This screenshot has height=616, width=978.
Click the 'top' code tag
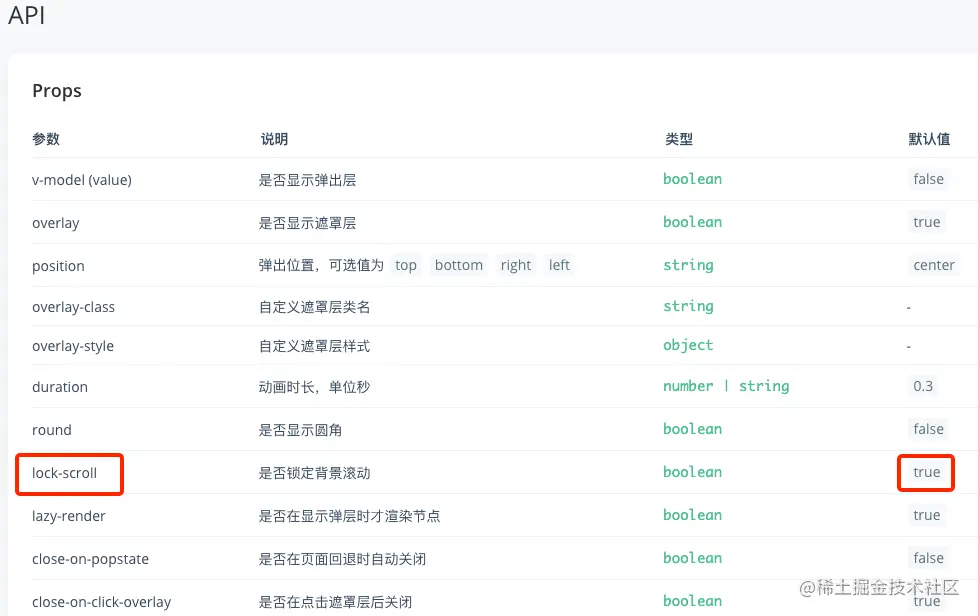(x=405, y=266)
